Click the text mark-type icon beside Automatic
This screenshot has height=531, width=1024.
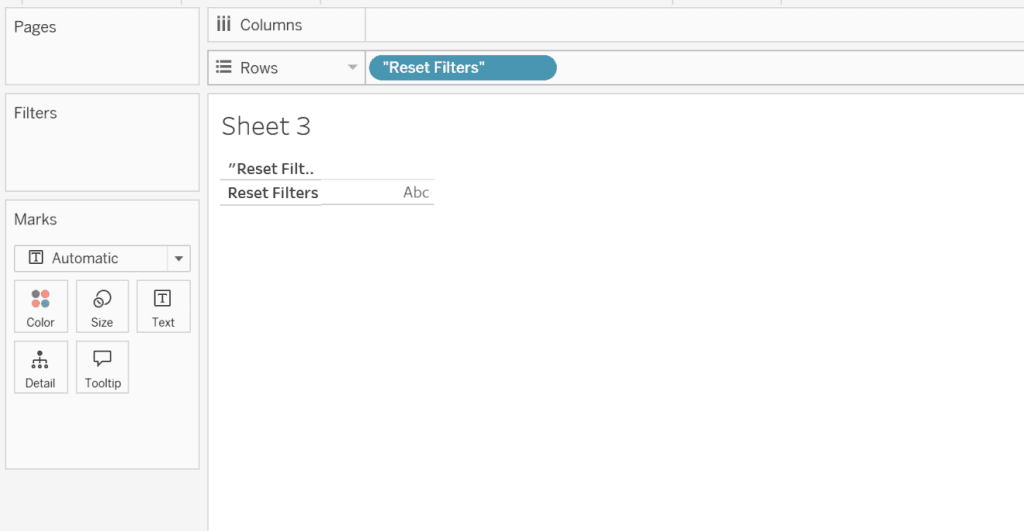tap(36, 258)
